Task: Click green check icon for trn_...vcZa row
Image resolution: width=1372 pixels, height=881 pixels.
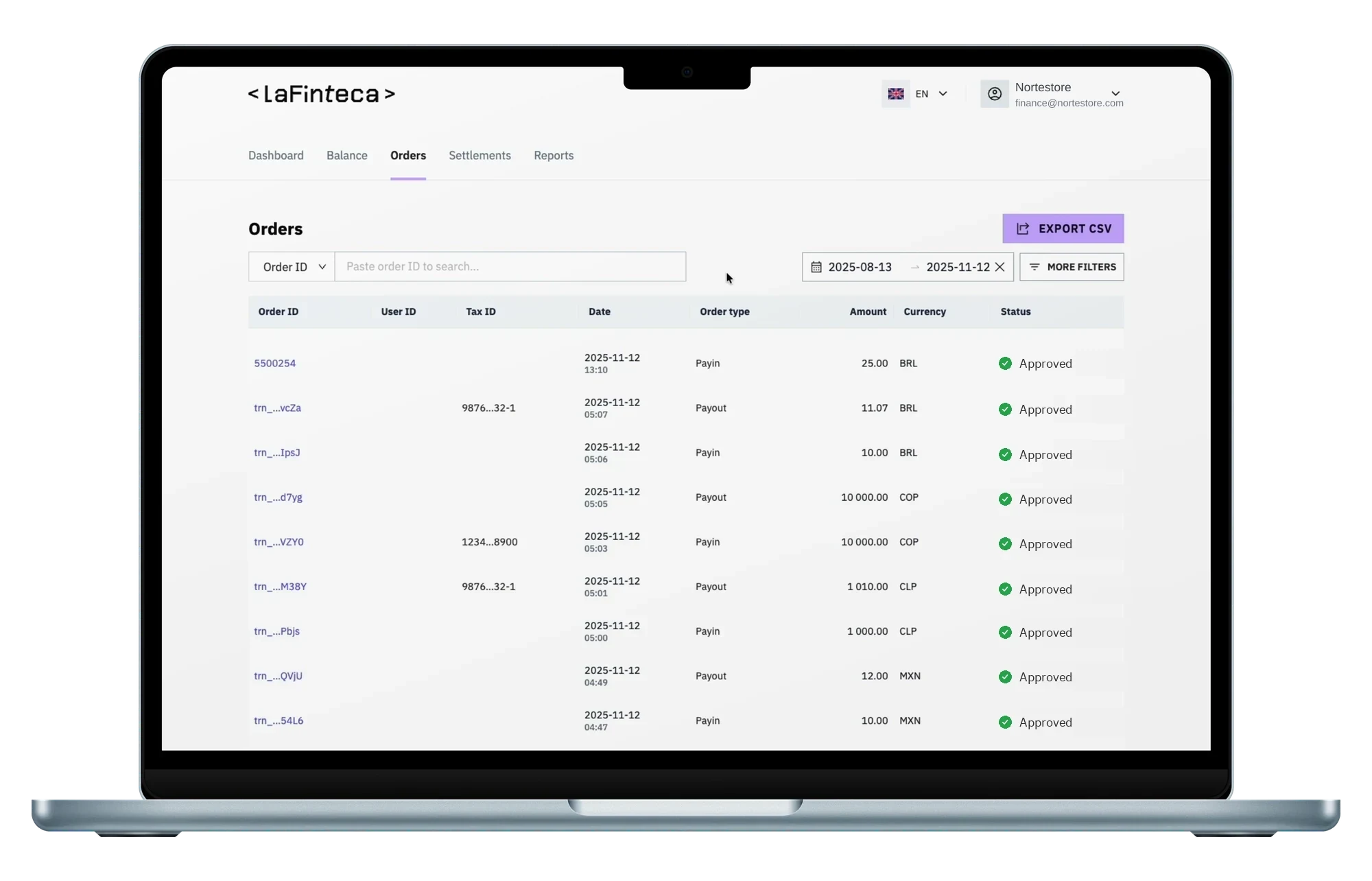Action: click(1005, 410)
